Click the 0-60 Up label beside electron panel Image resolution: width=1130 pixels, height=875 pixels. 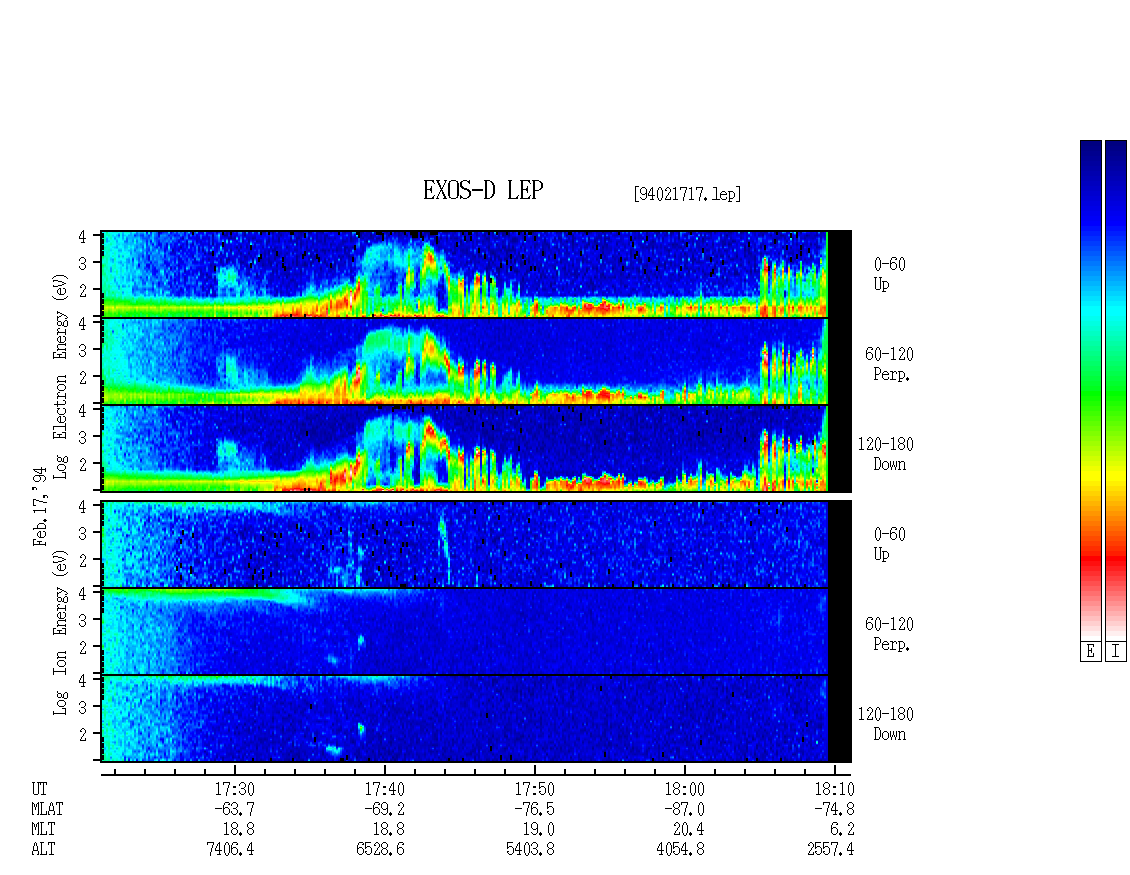click(x=889, y=274)
